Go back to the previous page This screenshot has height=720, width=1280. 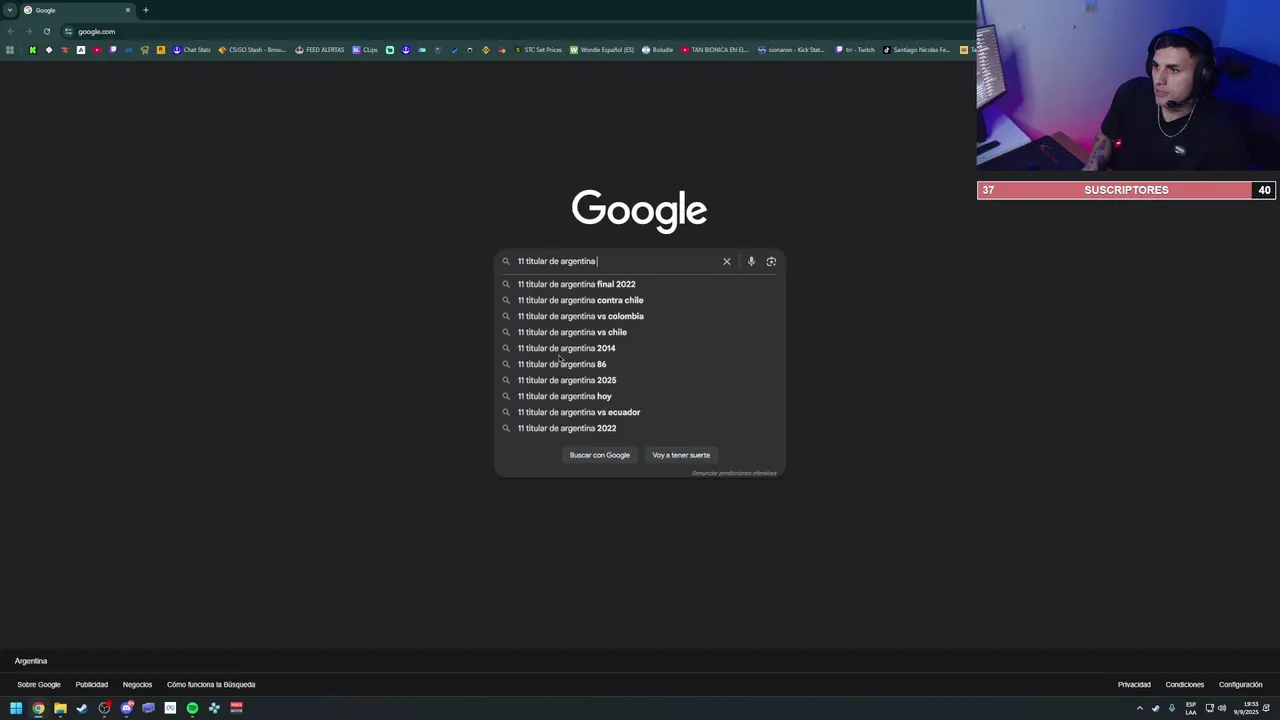tap(10, 31)
